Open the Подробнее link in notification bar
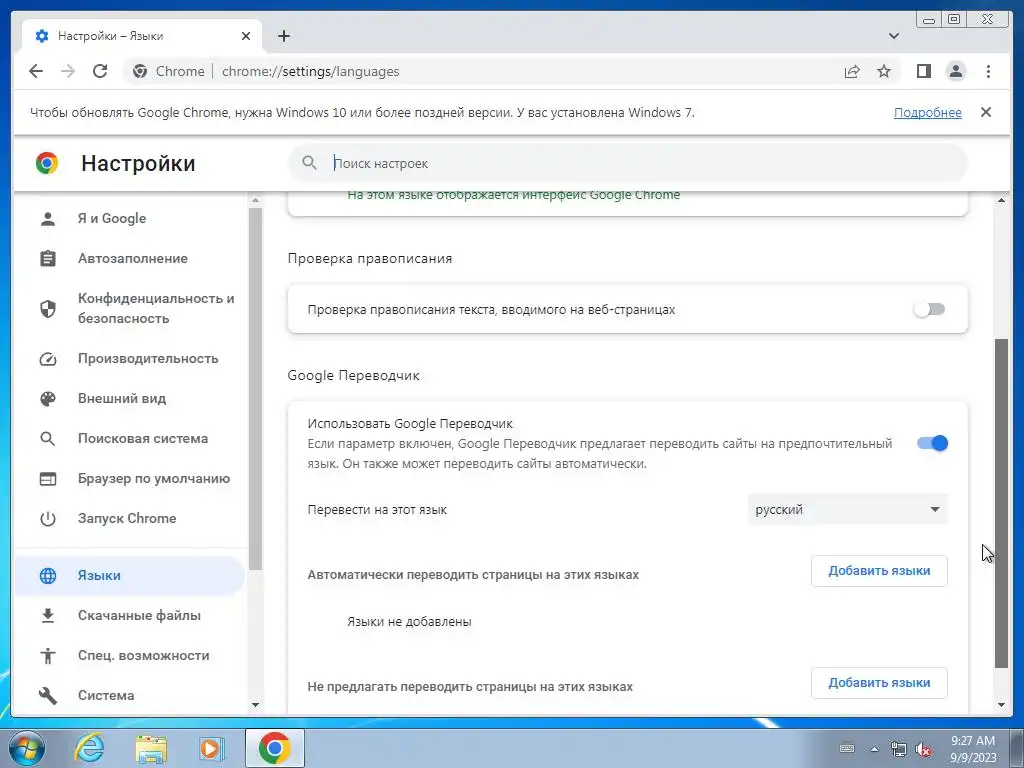This screenshot has height=768, width=1024. (927, 112)
